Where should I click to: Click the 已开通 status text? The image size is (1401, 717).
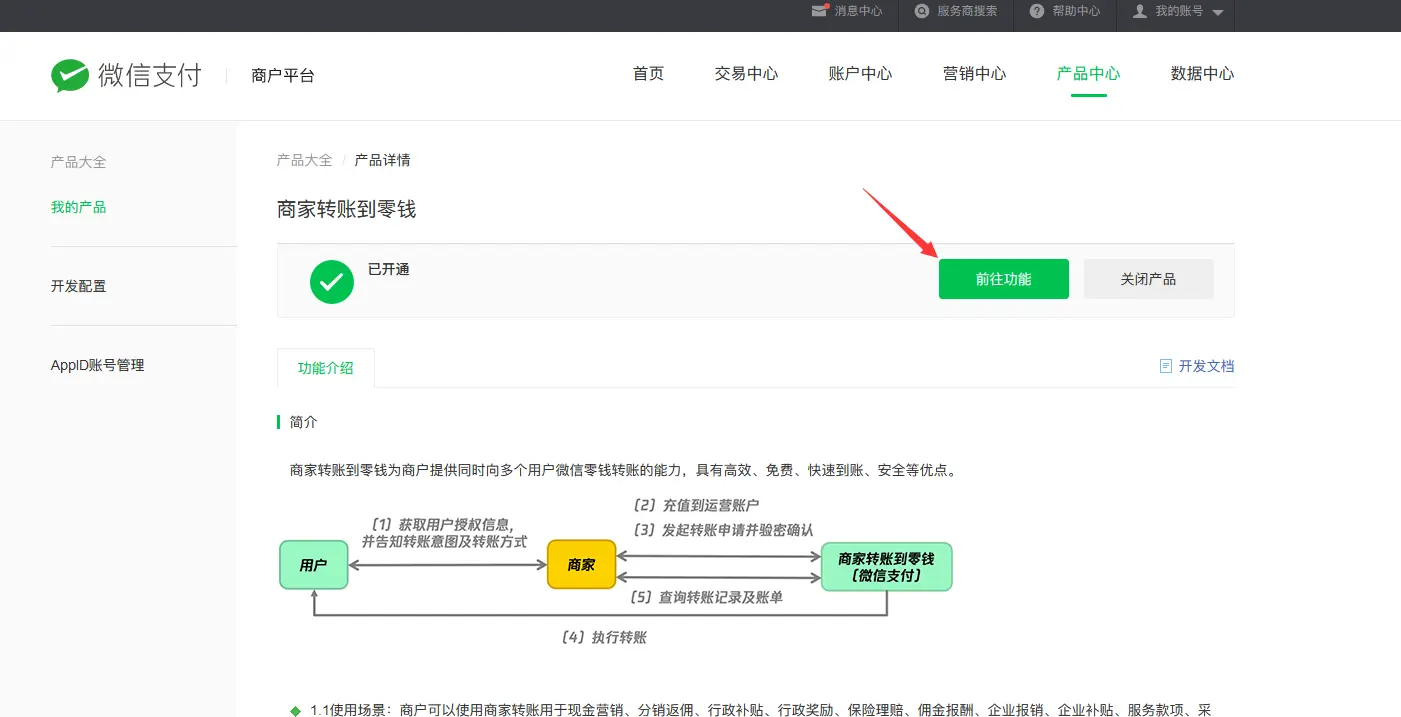click(389, 270)
